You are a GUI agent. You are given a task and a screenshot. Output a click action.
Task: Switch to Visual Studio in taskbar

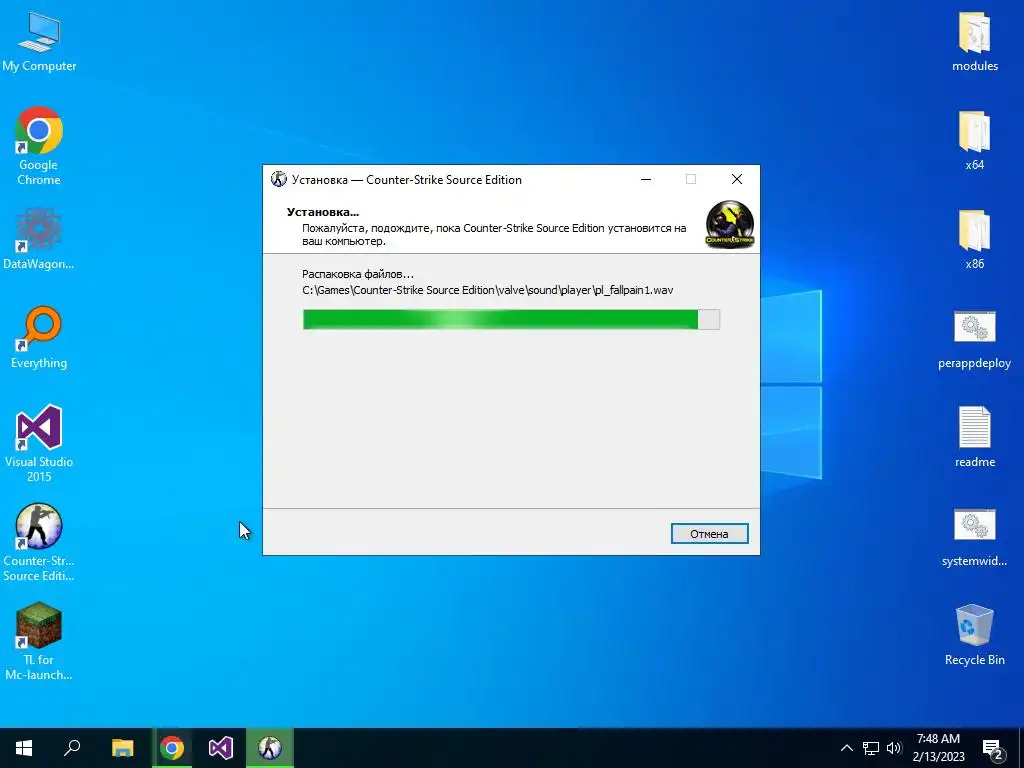point(221,748)
